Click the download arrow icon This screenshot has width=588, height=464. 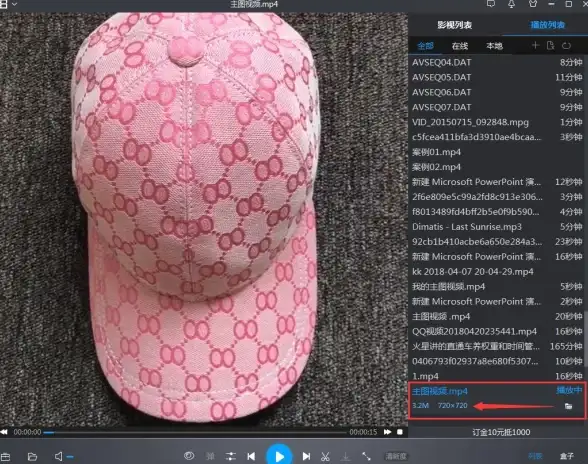[x=345, y=456]
